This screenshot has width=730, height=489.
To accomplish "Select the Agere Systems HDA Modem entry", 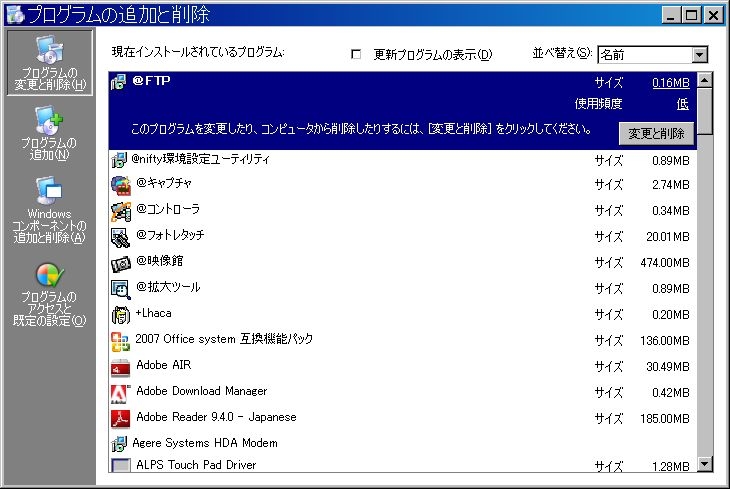I will [x=403, y=443].
